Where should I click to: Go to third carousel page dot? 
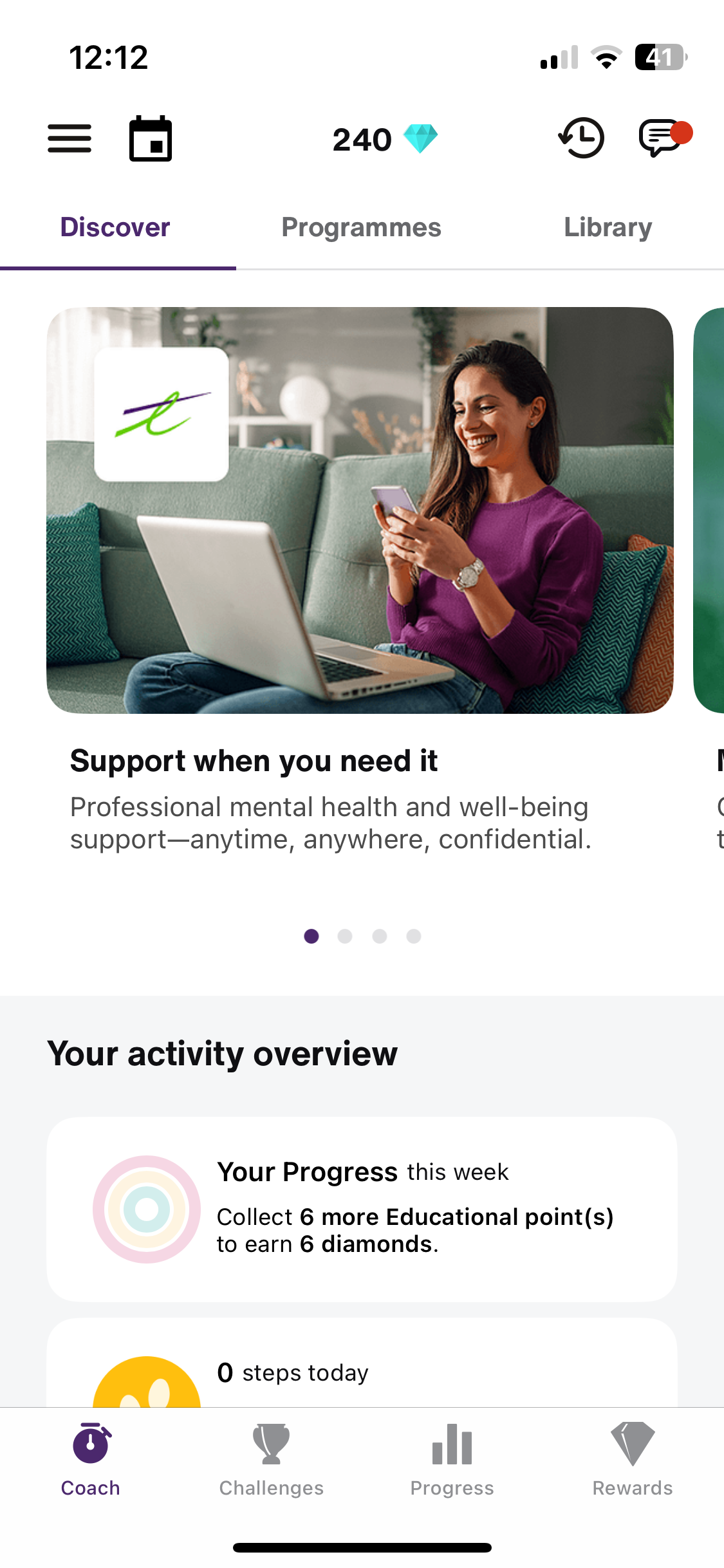[380, 936]
